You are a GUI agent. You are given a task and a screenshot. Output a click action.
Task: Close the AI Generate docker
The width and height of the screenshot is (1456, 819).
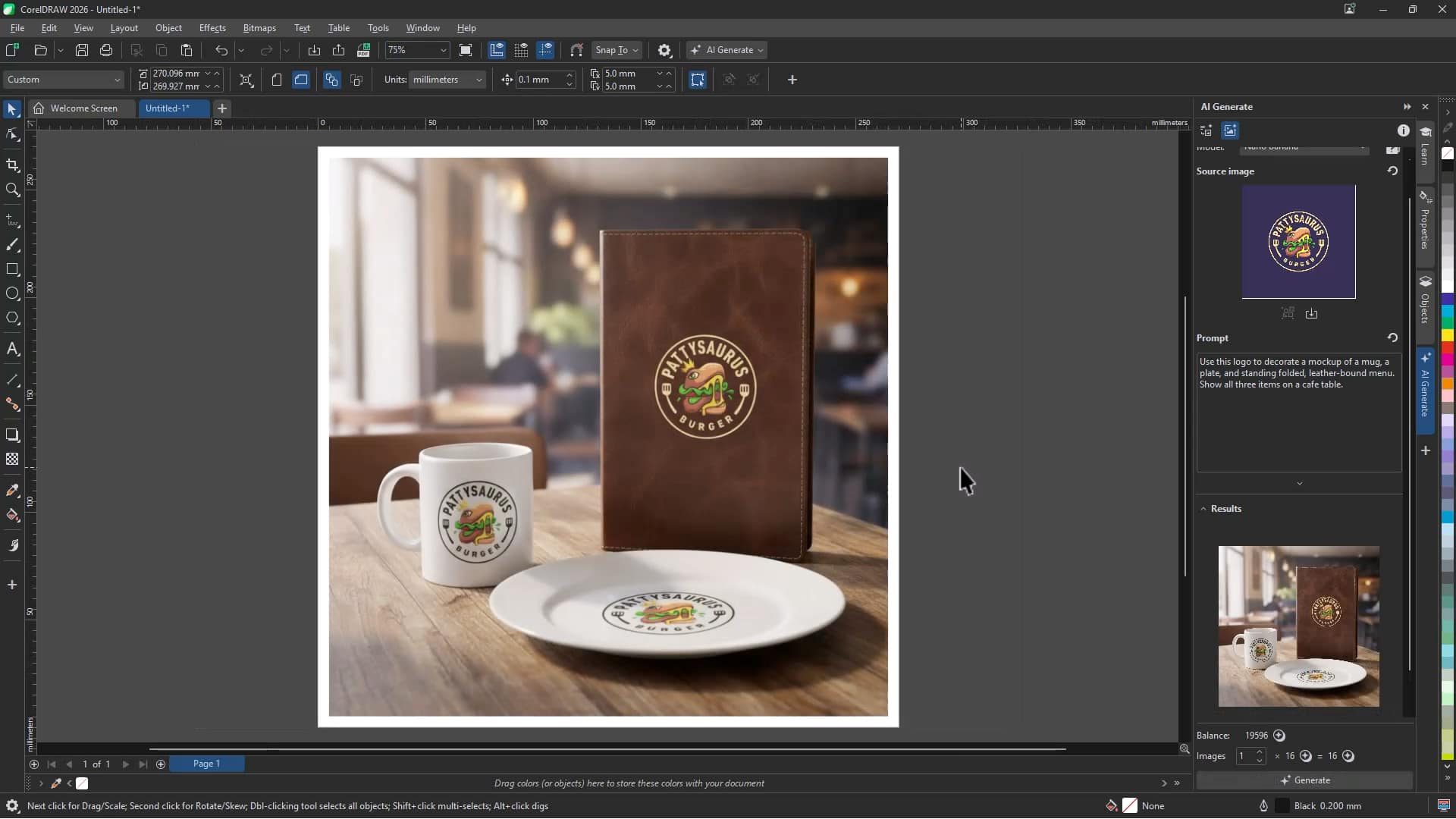coord(1425,107)
